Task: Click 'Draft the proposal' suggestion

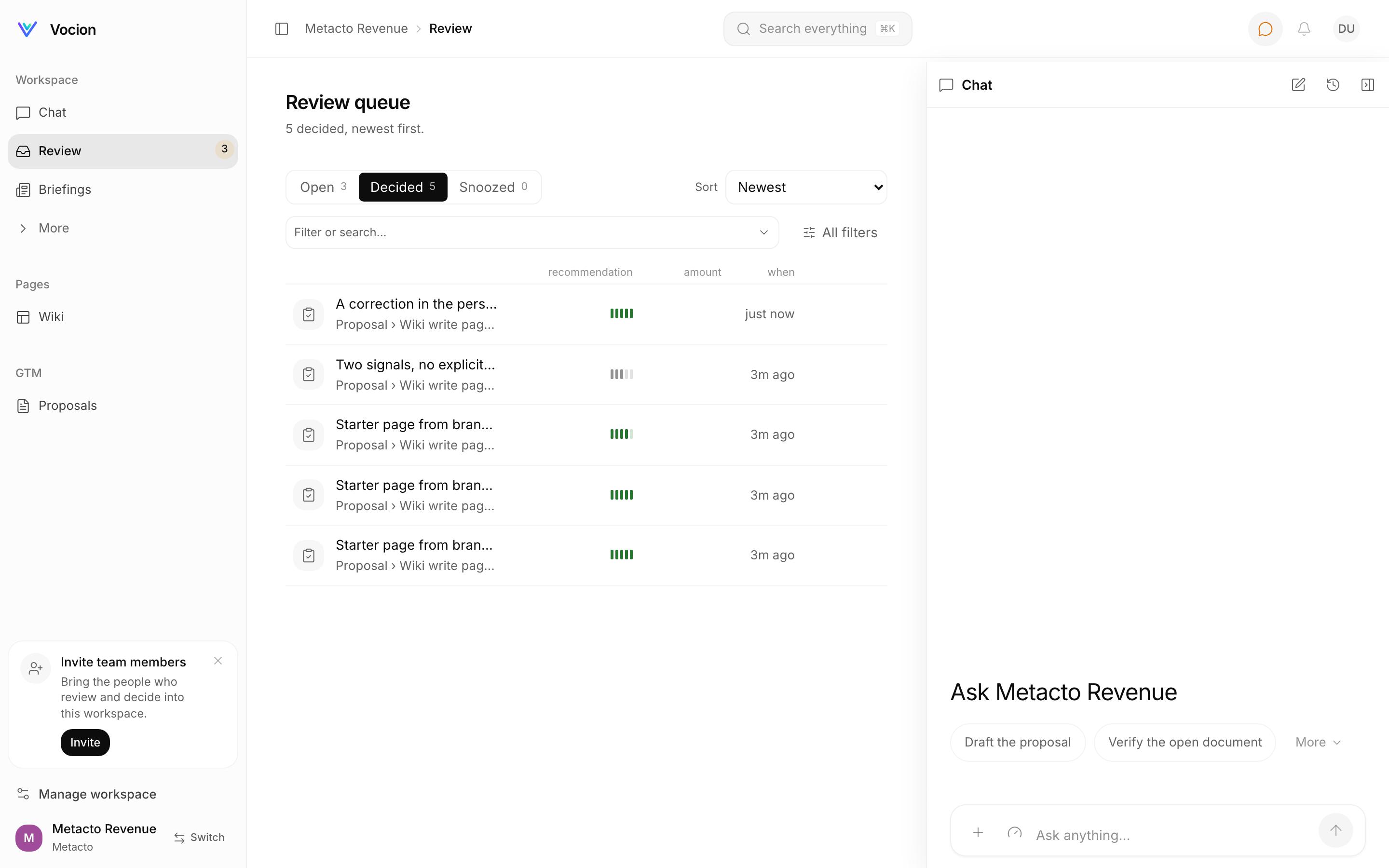Action: 1018,742
